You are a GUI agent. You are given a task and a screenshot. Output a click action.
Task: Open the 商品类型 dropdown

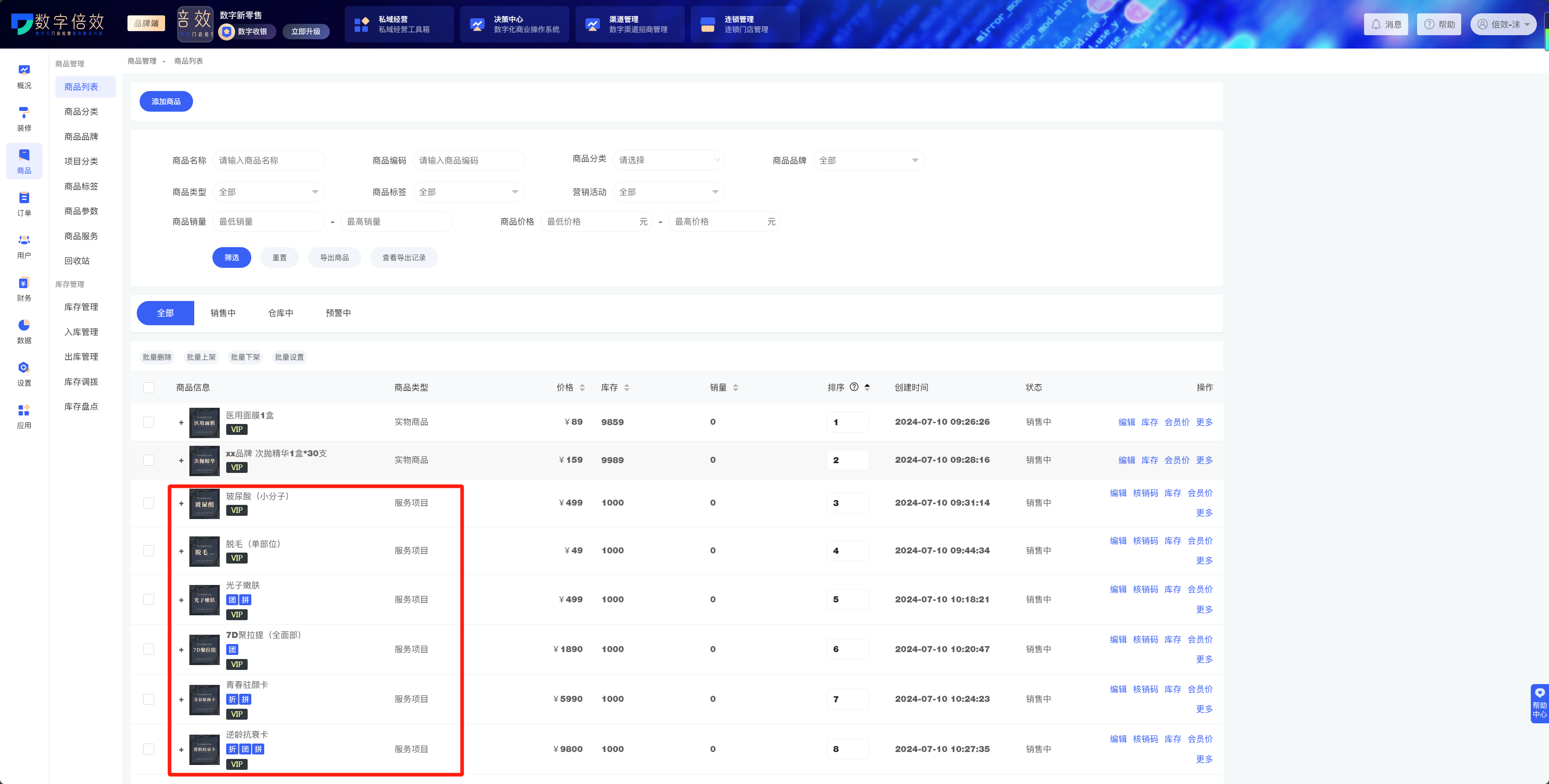pyautogui.click(x=268, y=192)
